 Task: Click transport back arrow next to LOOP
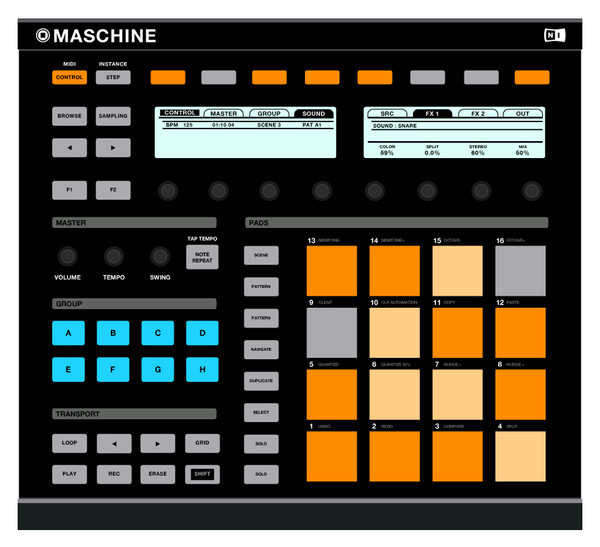coord(114,443)
